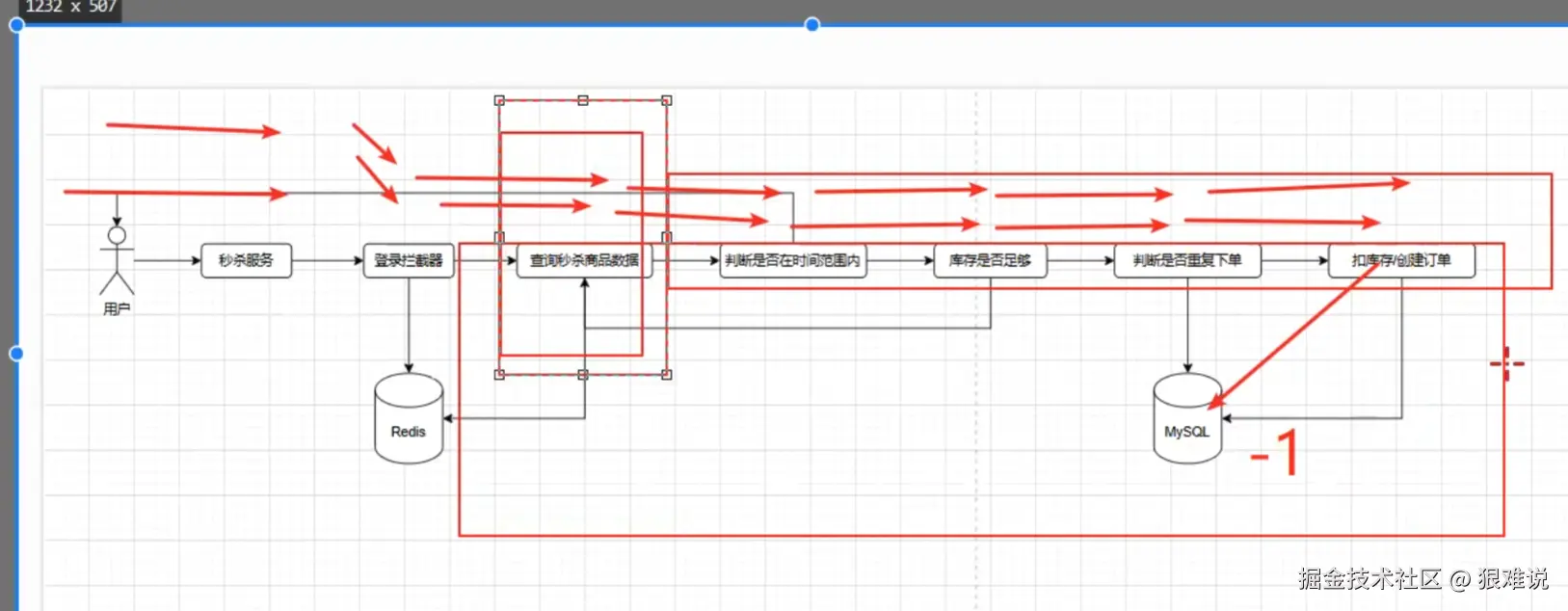The image size is (1568, 611).
Task: Select the 查询秒杀商品数据 box
Action: (x=585, y=260)
